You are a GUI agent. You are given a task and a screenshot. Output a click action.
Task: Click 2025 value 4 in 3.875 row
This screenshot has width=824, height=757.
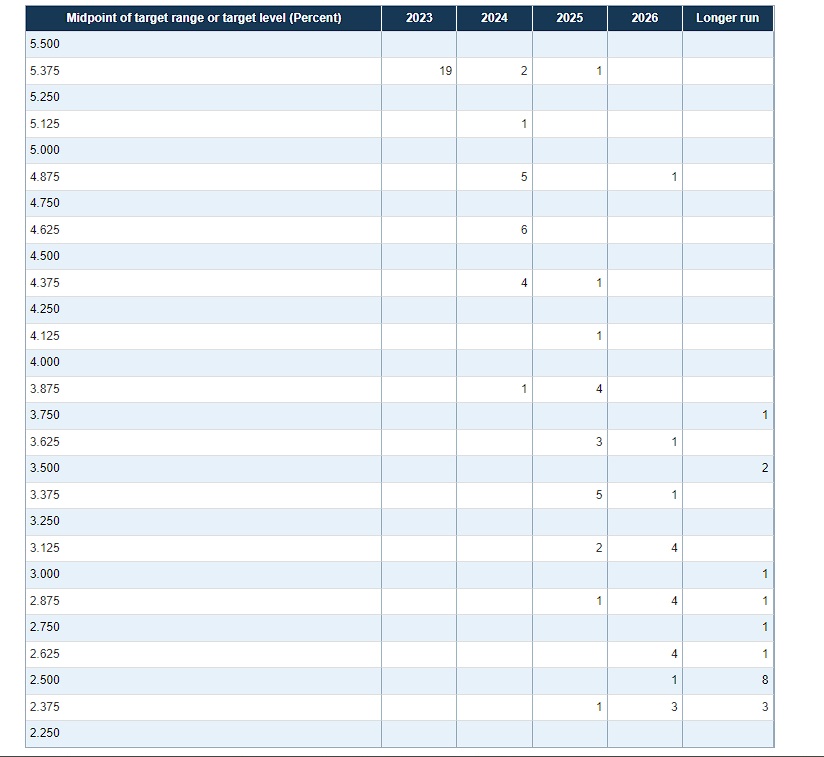coord(599,389)
